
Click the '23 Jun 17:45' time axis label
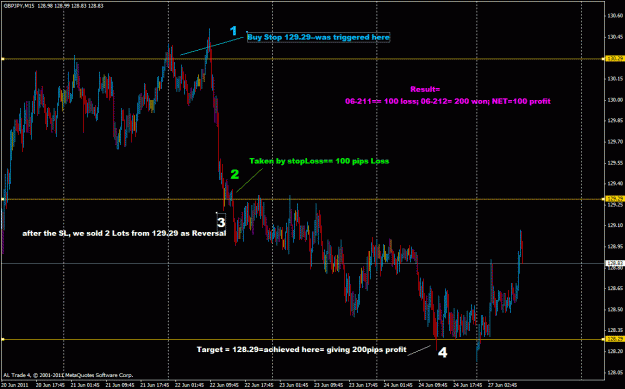pos(364,385)
